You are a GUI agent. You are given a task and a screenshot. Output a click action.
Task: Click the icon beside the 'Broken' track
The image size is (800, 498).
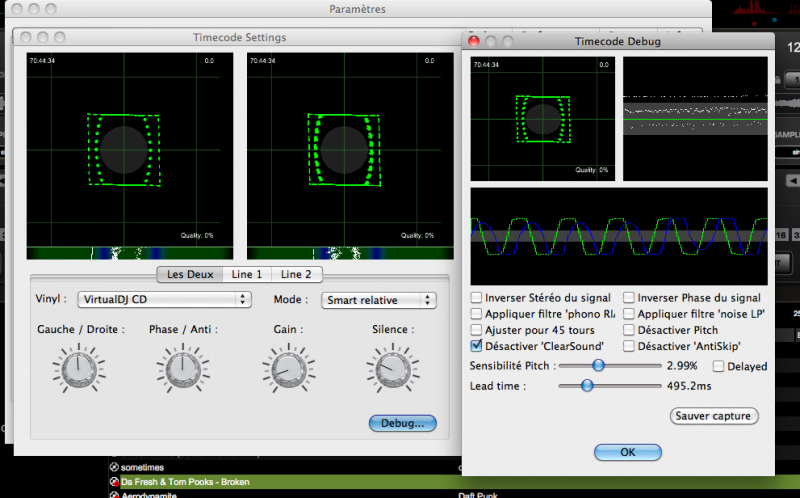tap(114, 482)
